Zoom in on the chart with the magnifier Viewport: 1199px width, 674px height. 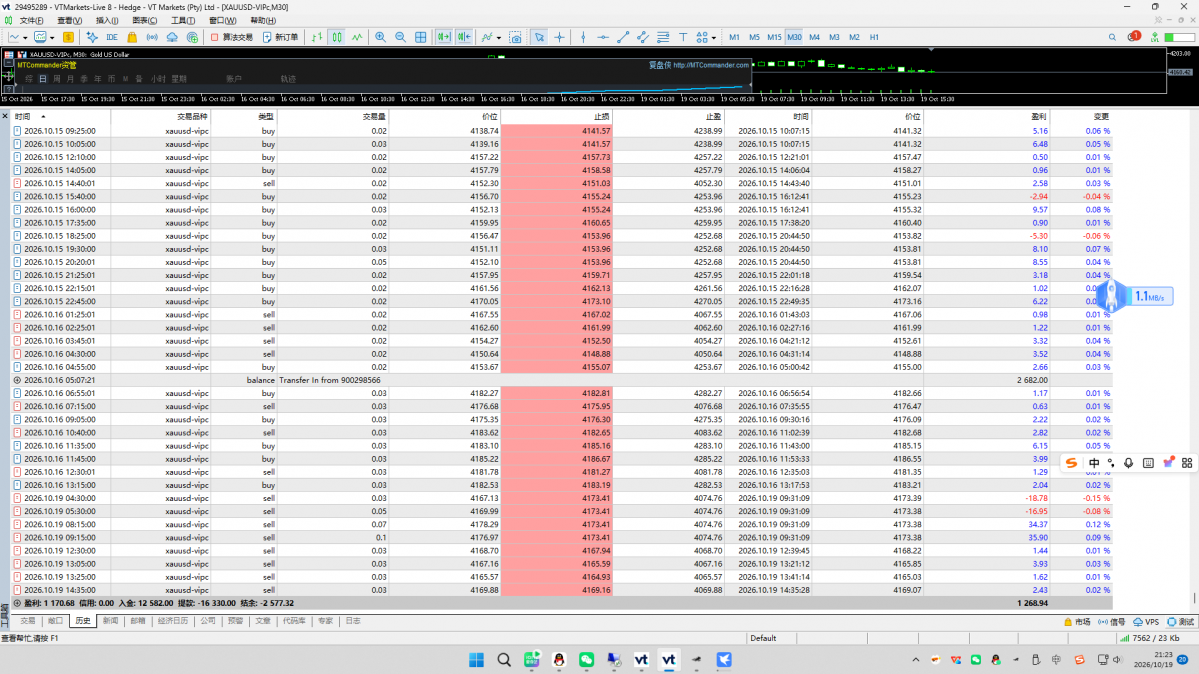(x=380, y=37)
